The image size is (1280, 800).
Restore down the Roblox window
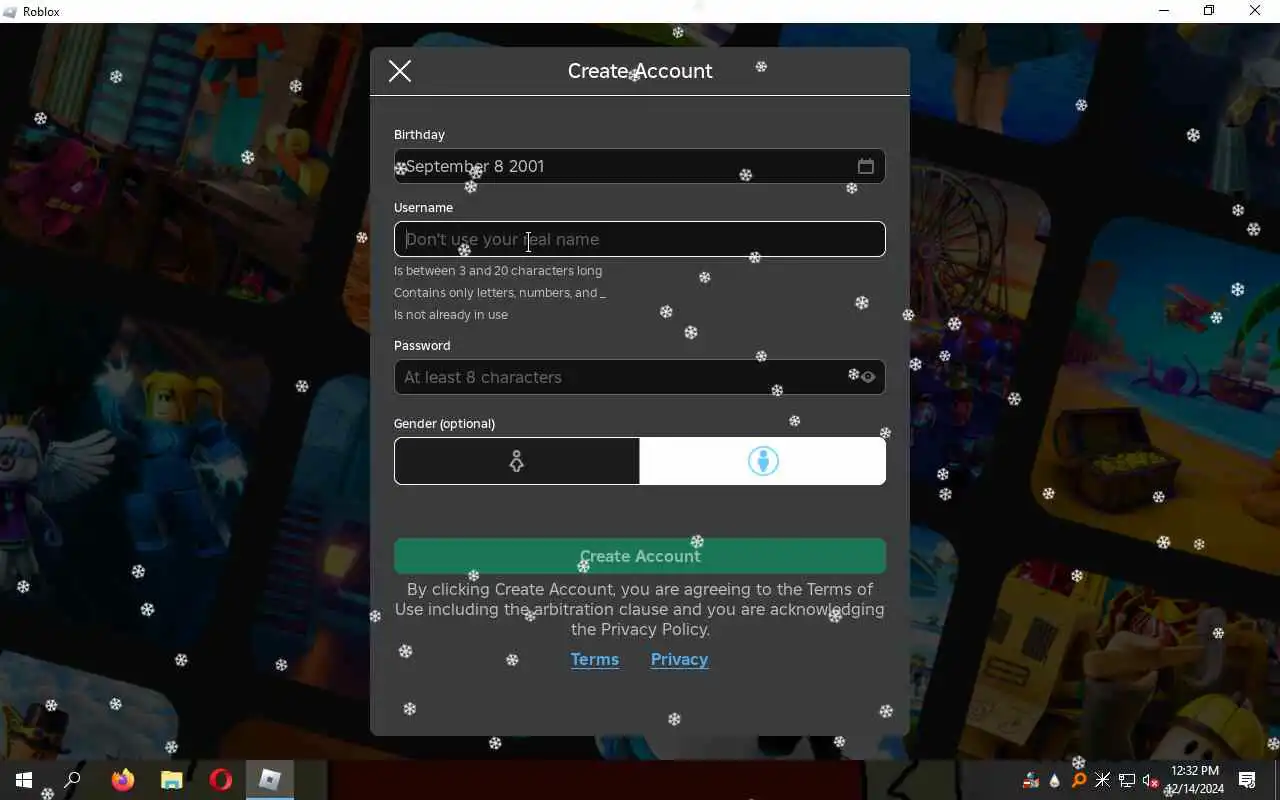[x=1209, y=11]
